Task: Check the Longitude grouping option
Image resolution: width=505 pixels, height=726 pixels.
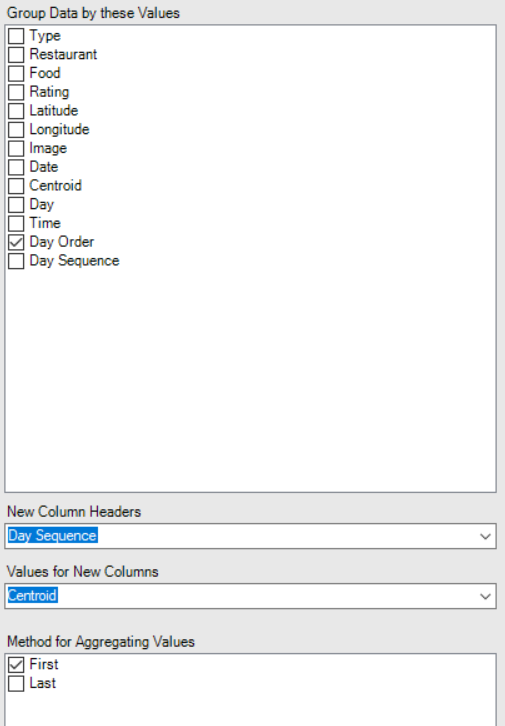Action: (x=16, y=130)
